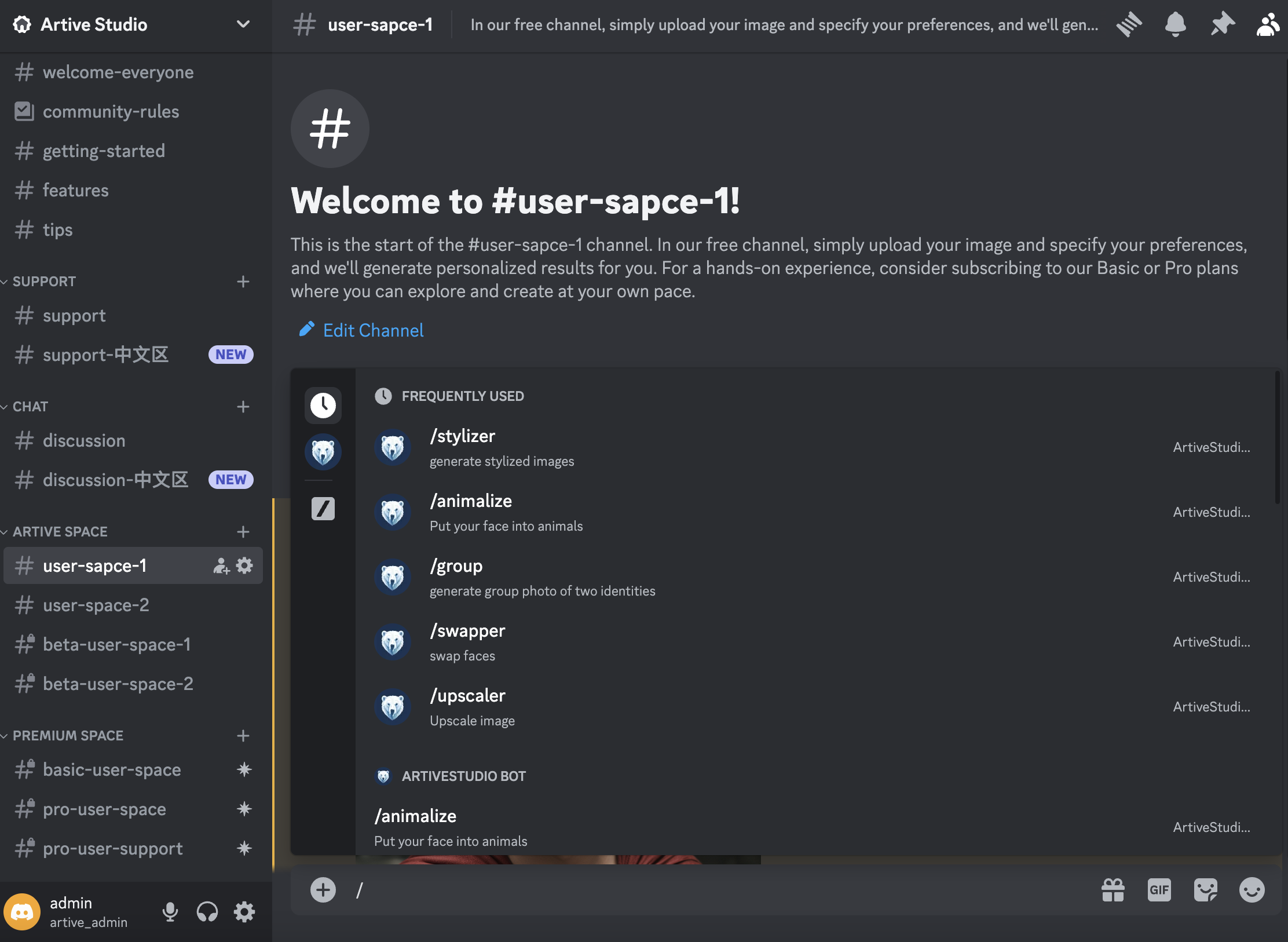Screen dimensions: 1288x942
Task: Show pinned messages pin icon
Action: click(1222, 25)
